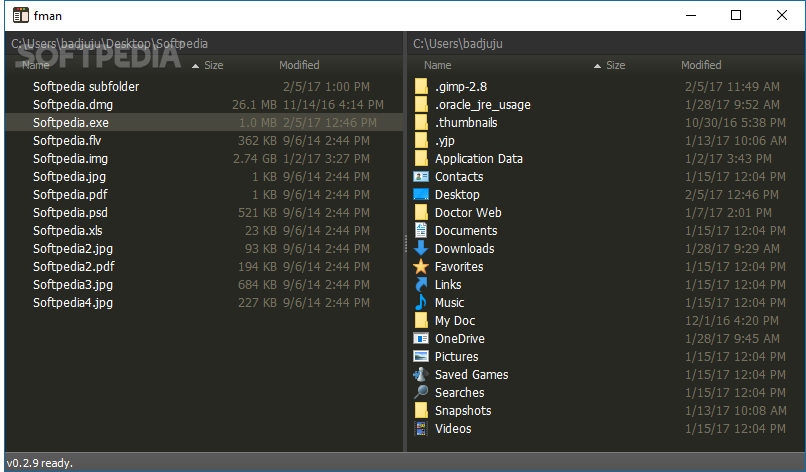Click the Snapshots folder icon

[421, 410]
